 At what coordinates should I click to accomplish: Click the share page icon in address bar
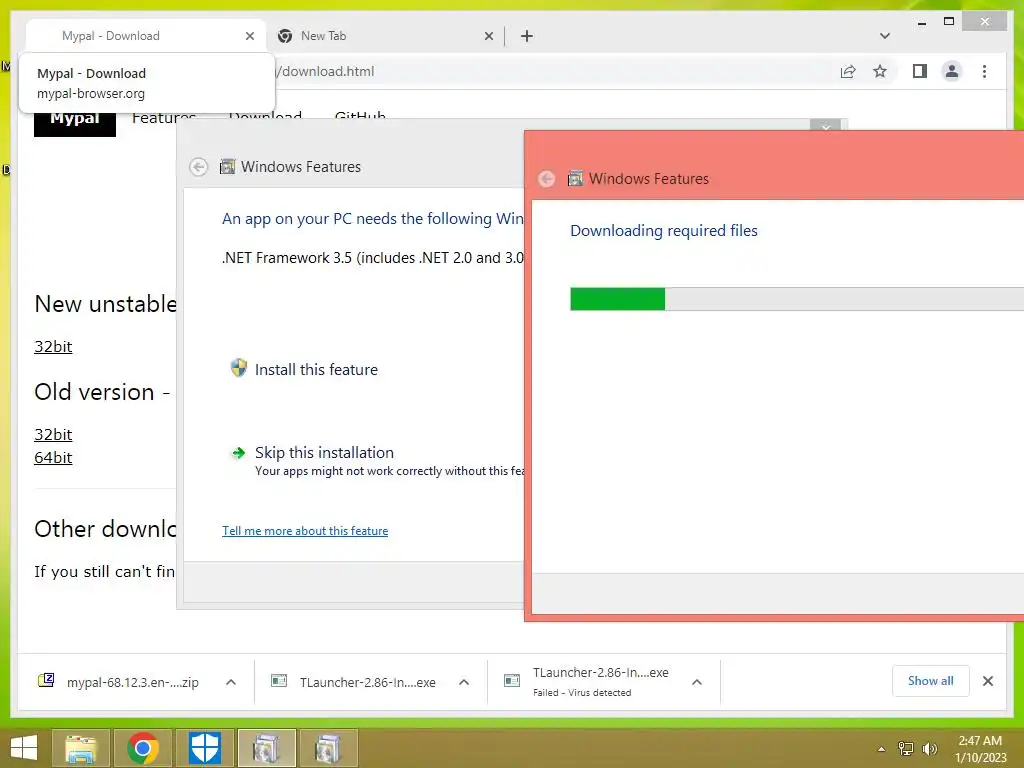(848, 71)
